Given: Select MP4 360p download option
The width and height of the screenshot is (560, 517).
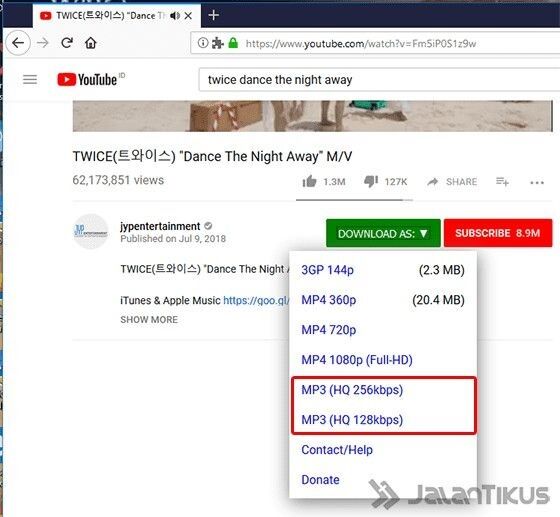Looking at the screenshot, I should point(382,300).
